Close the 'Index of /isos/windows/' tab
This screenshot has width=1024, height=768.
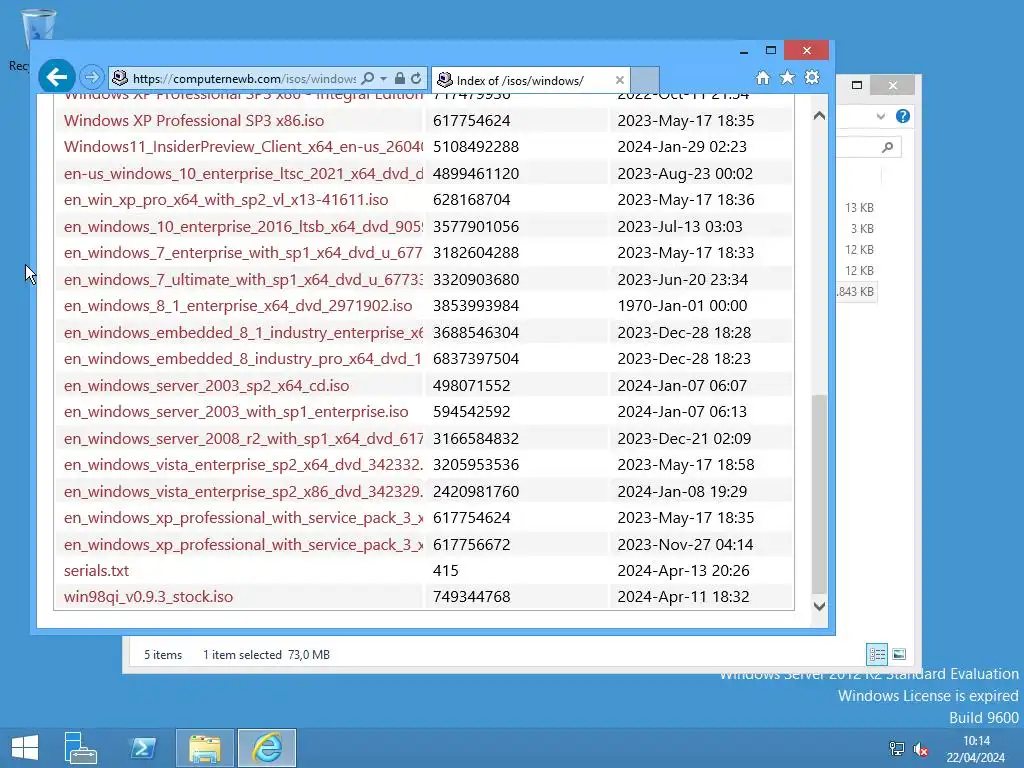point(619,80)
